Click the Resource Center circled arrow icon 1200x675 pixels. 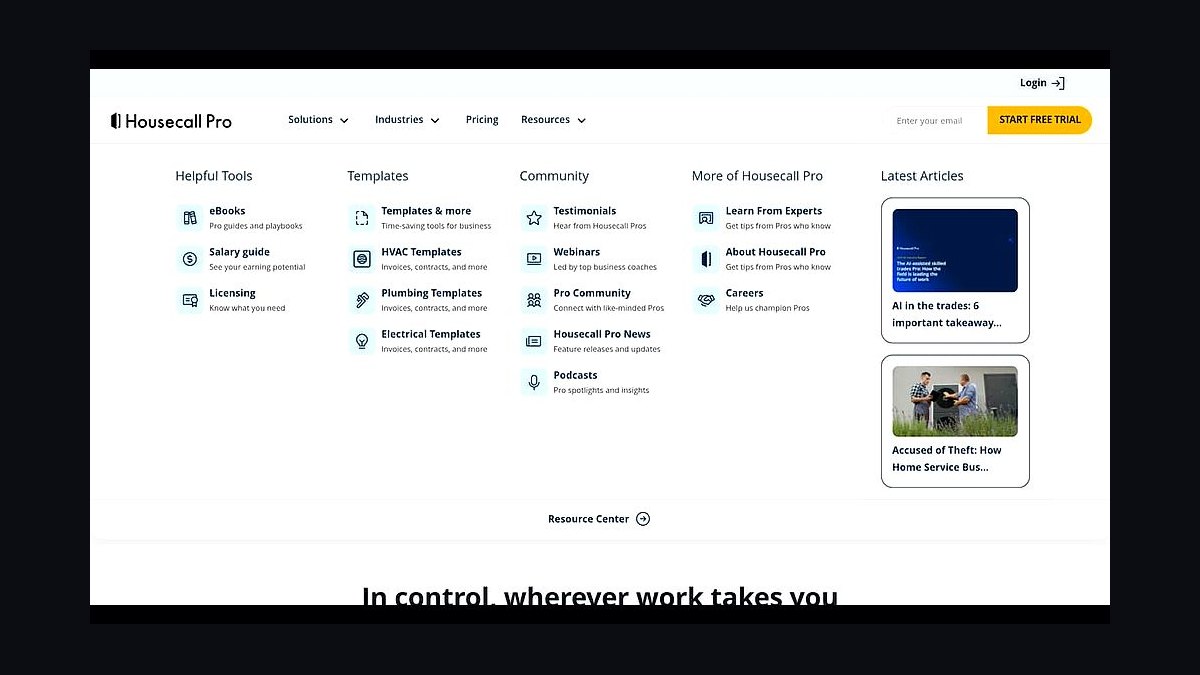(643, 519)
